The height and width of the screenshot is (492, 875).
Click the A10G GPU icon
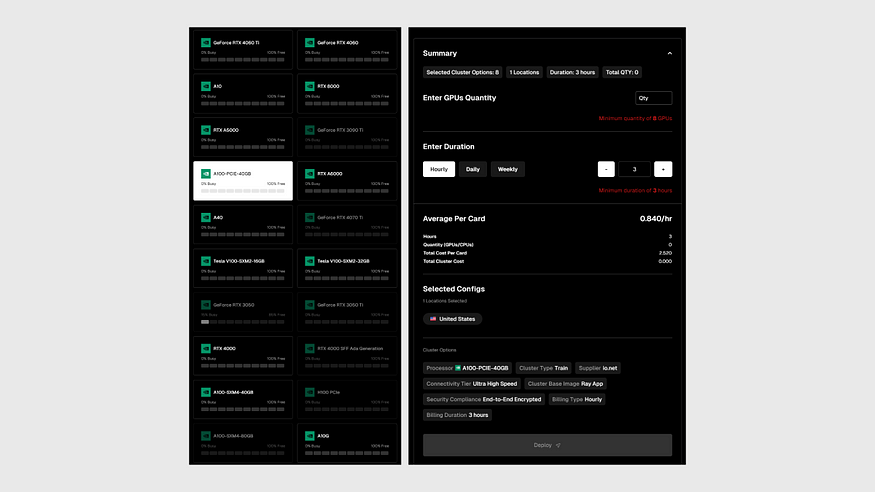(x=310, y=436)
